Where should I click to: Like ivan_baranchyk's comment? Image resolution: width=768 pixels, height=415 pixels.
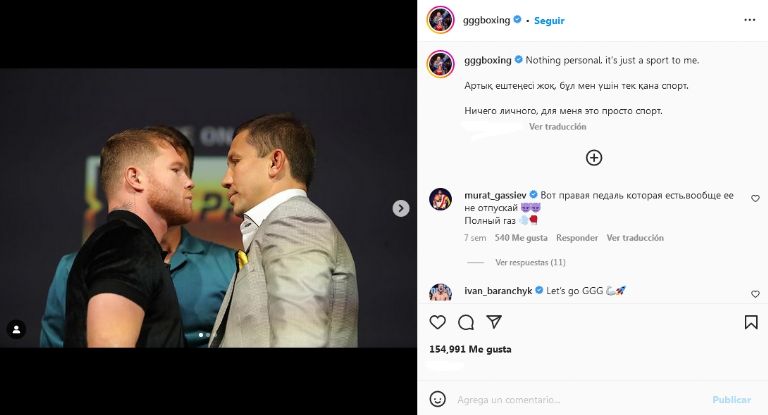[x=755, y=294]
